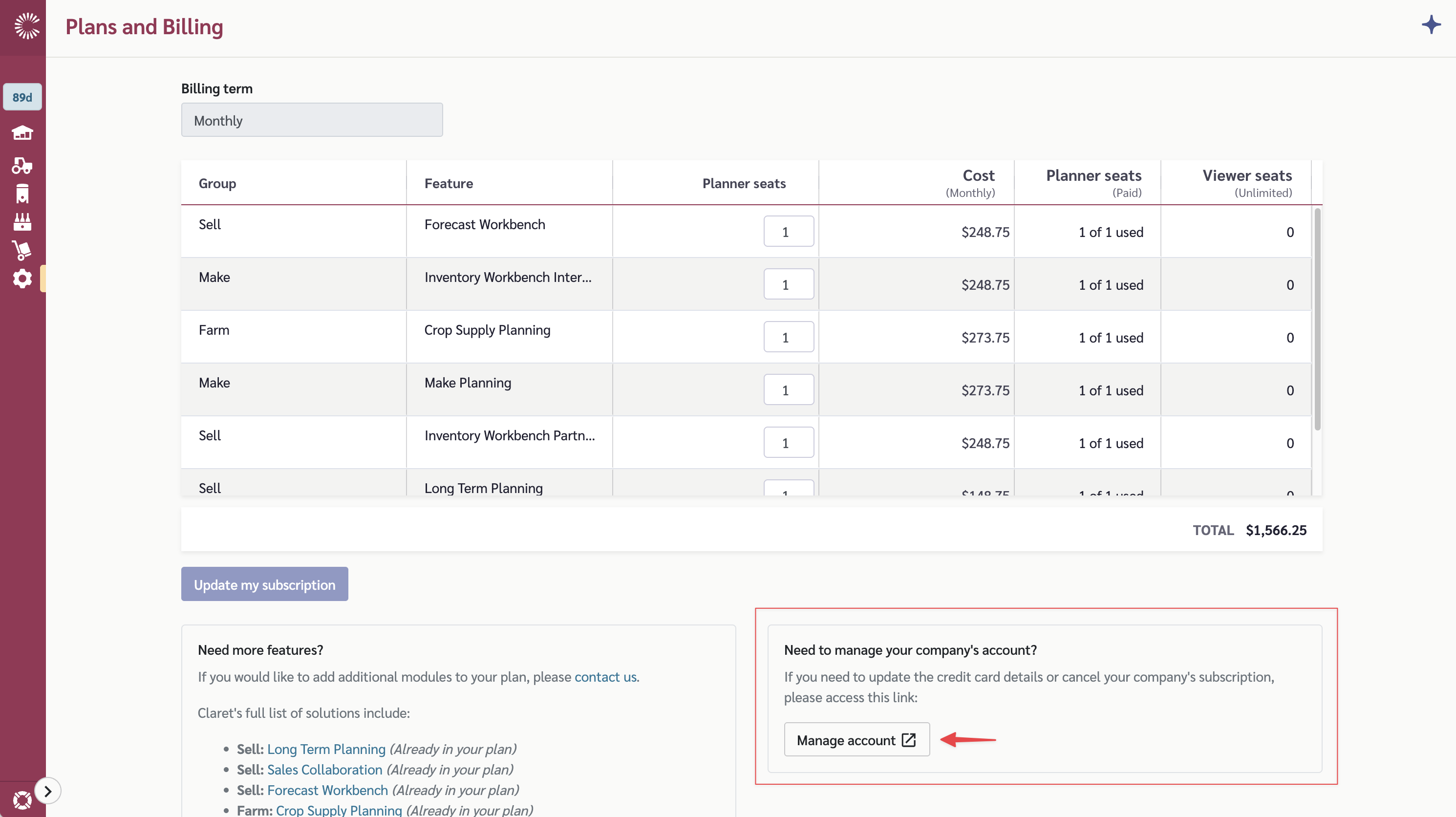
Task: Open the fermentation tank sidebar icon
Action: pos(22,193)
